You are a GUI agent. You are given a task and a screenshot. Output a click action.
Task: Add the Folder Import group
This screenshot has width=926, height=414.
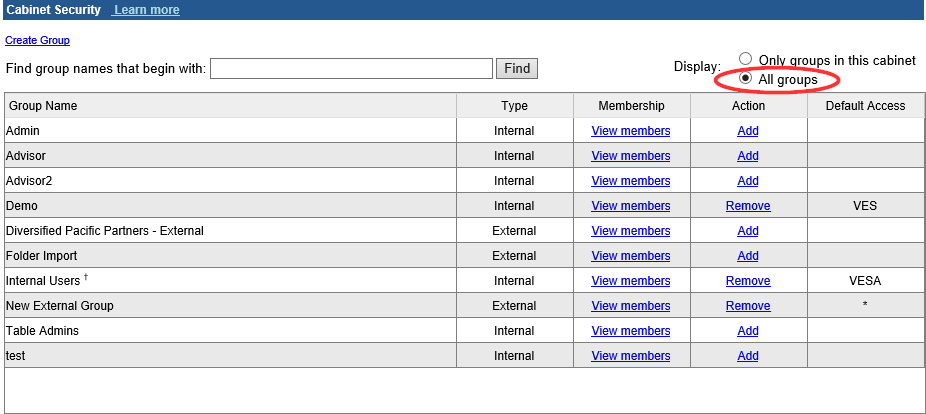point(748,256)
